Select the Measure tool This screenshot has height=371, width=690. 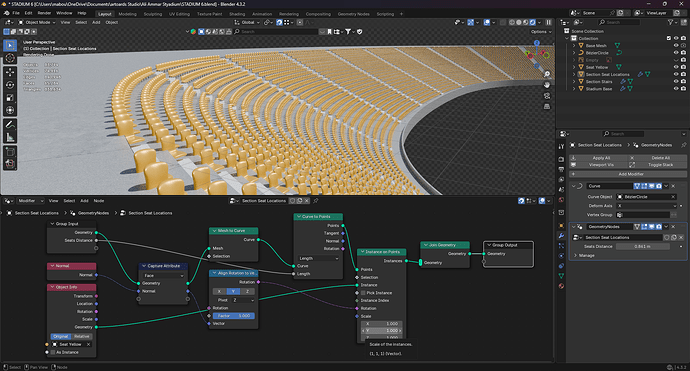(x=10, y=138)
